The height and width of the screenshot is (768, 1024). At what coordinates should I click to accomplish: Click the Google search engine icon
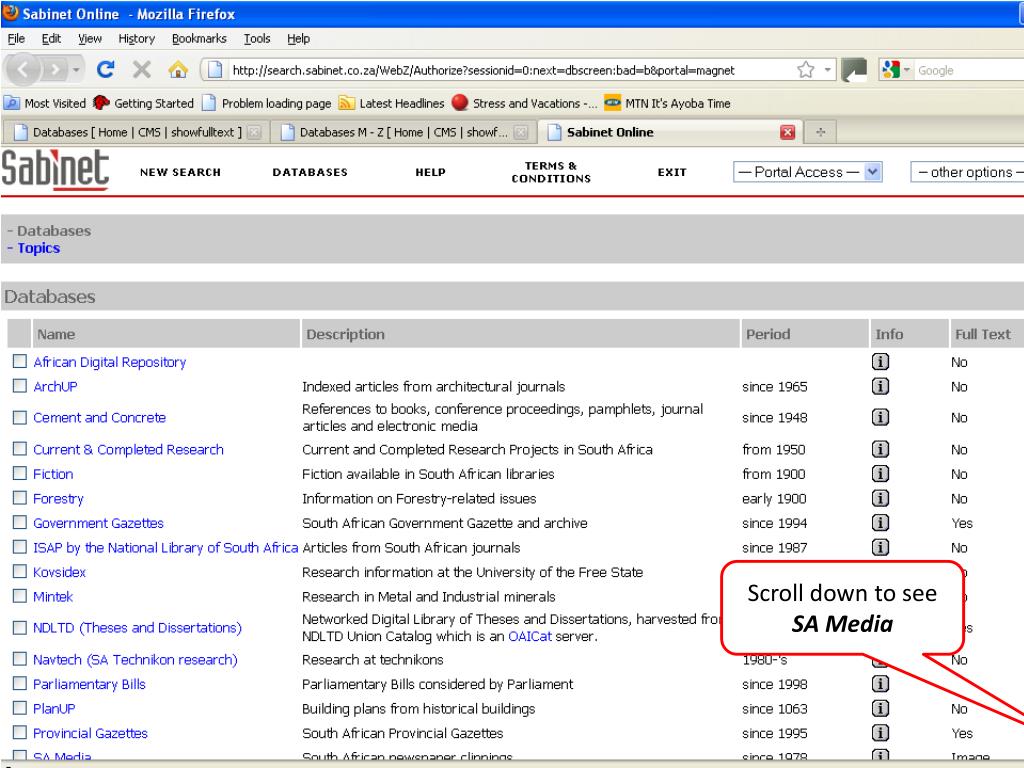[x=890, y=69]
